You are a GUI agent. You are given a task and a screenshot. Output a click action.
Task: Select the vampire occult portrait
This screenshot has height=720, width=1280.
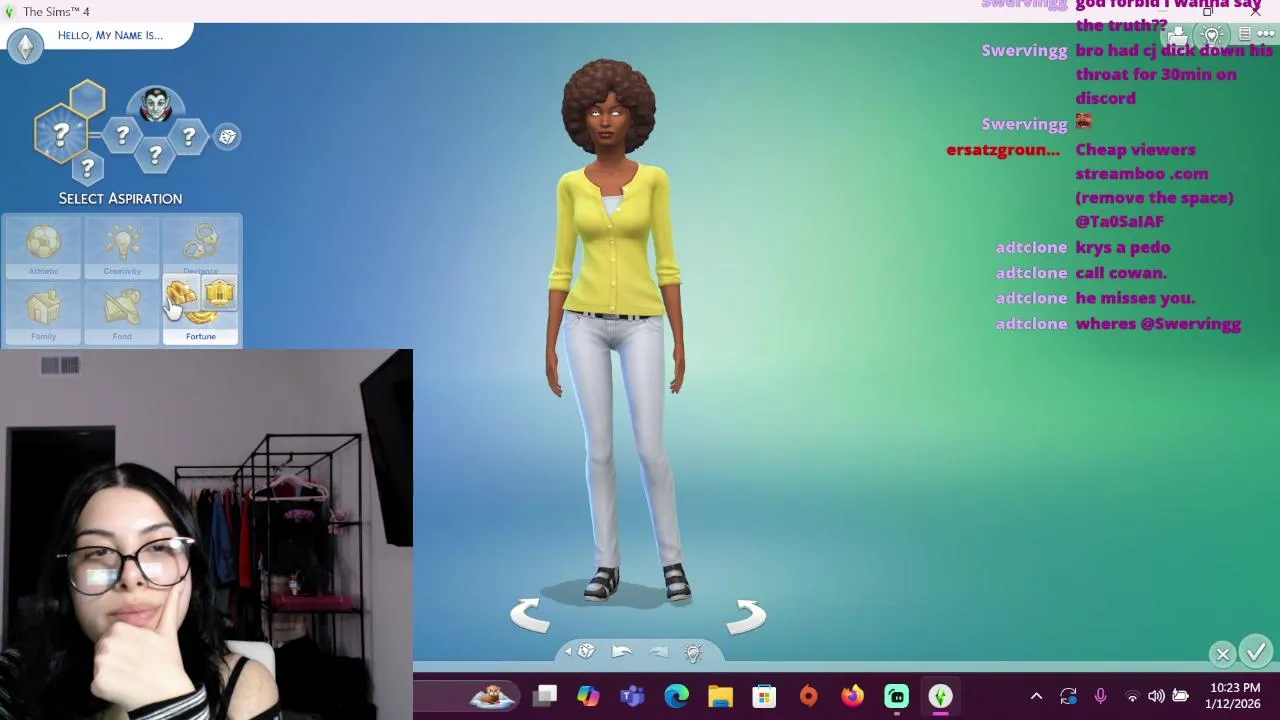[155, 104]
